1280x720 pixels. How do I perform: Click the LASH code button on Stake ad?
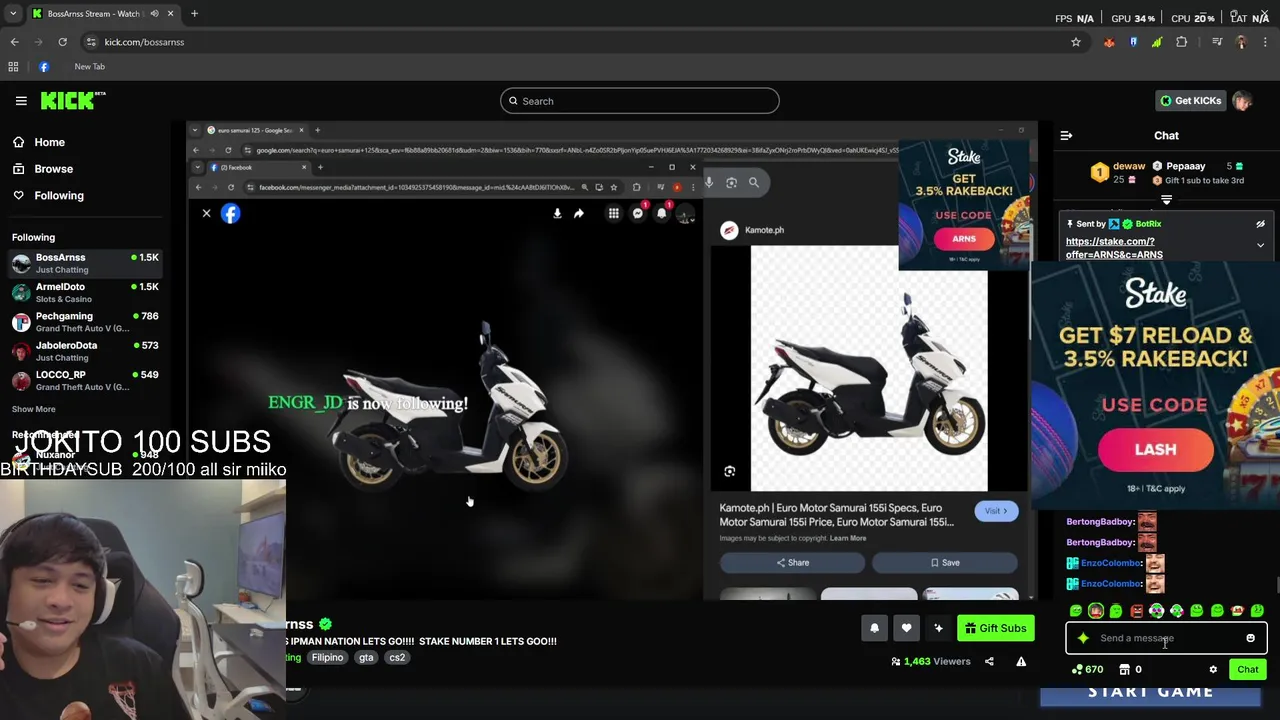coord(1155,450)
